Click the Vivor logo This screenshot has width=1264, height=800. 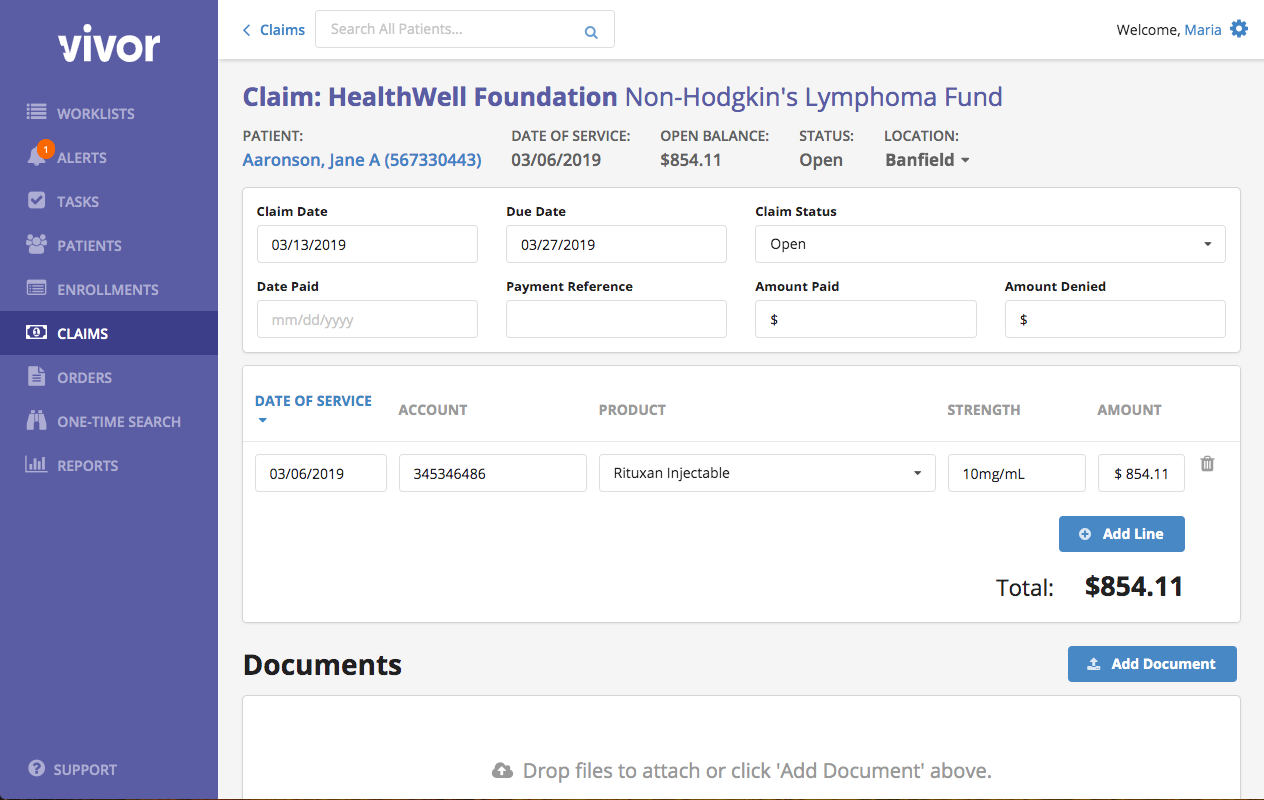[109, 45]
